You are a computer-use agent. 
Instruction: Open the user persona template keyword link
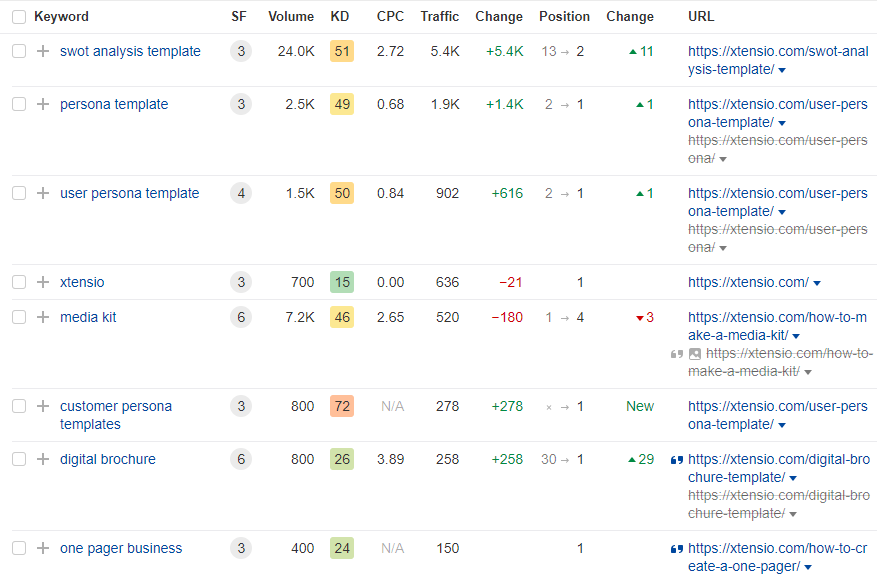[x=130, y=194]
